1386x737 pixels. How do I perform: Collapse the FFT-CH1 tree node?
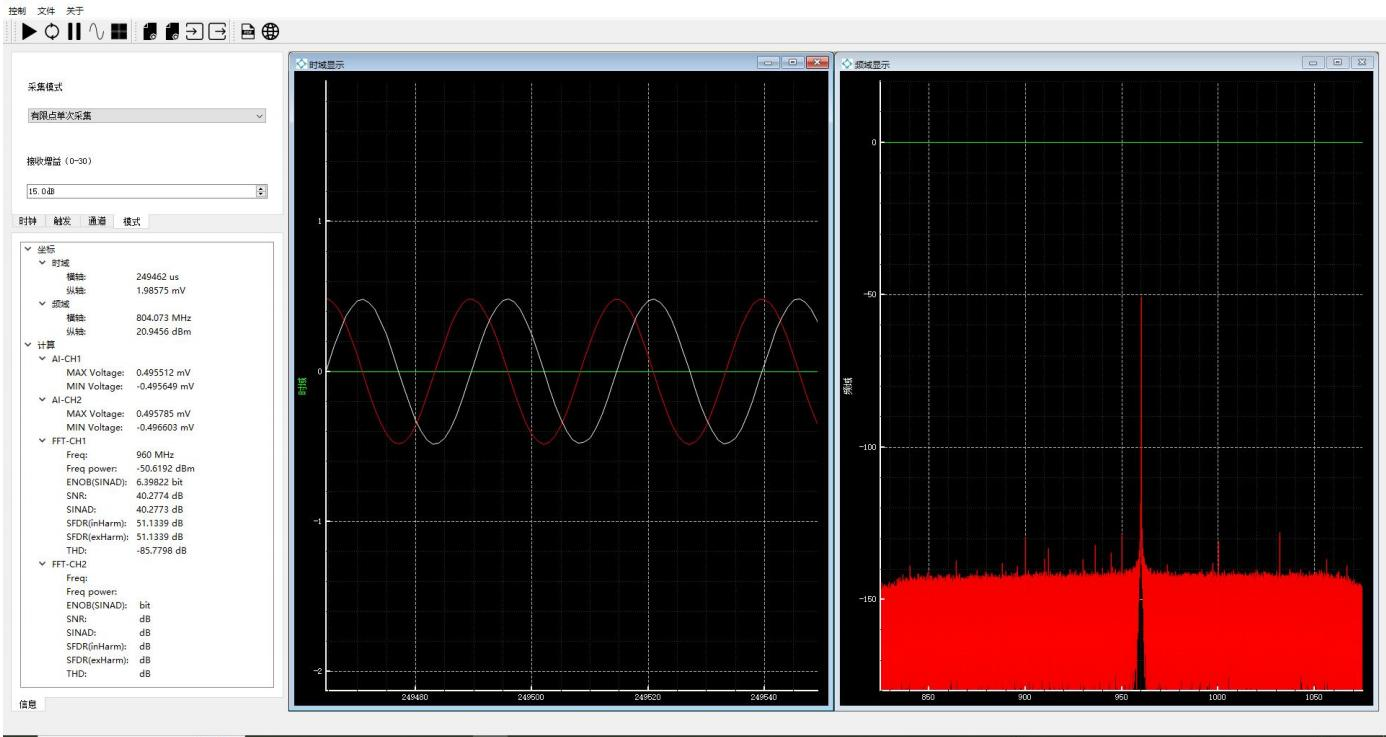coord(42,440)
